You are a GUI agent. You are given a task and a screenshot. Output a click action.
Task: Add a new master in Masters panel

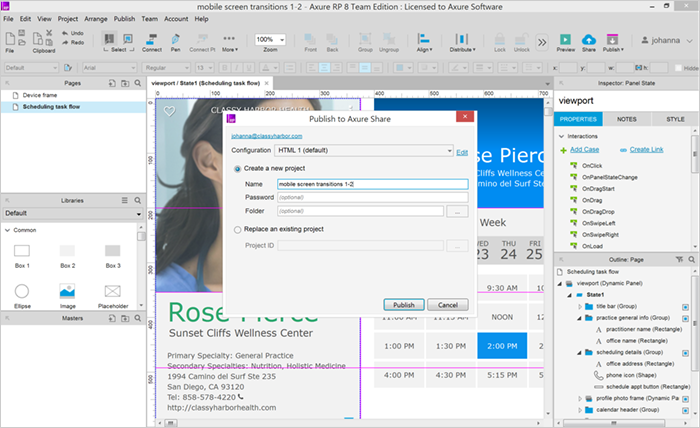point(112,318)
